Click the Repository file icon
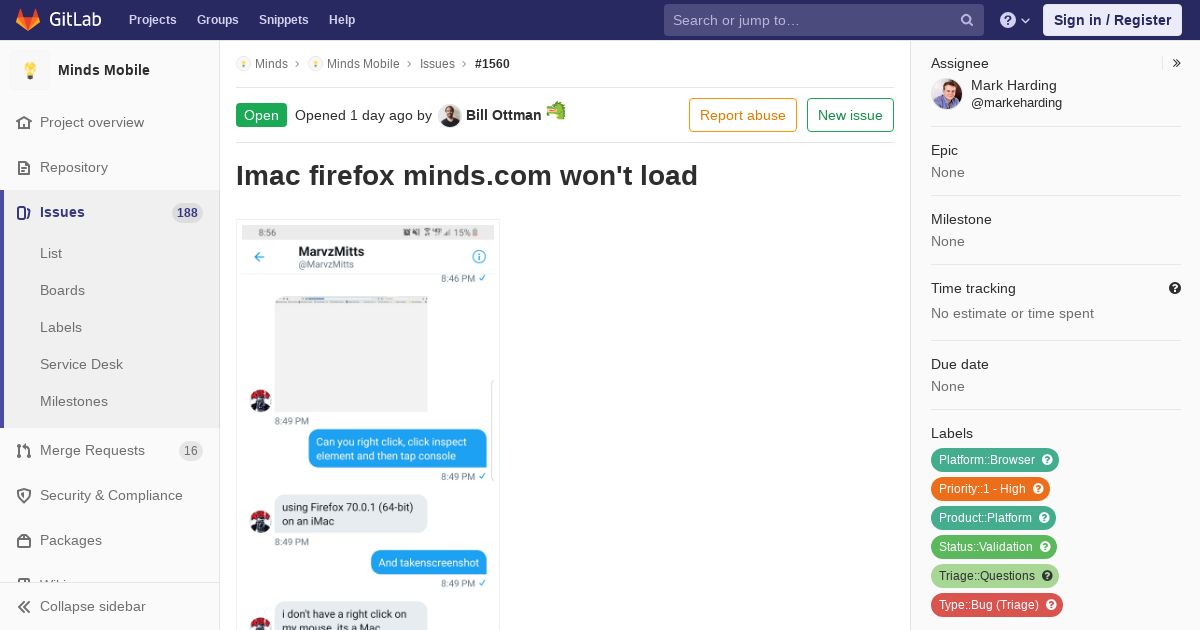Screen dimensions: 1200x630 (24, 167)
